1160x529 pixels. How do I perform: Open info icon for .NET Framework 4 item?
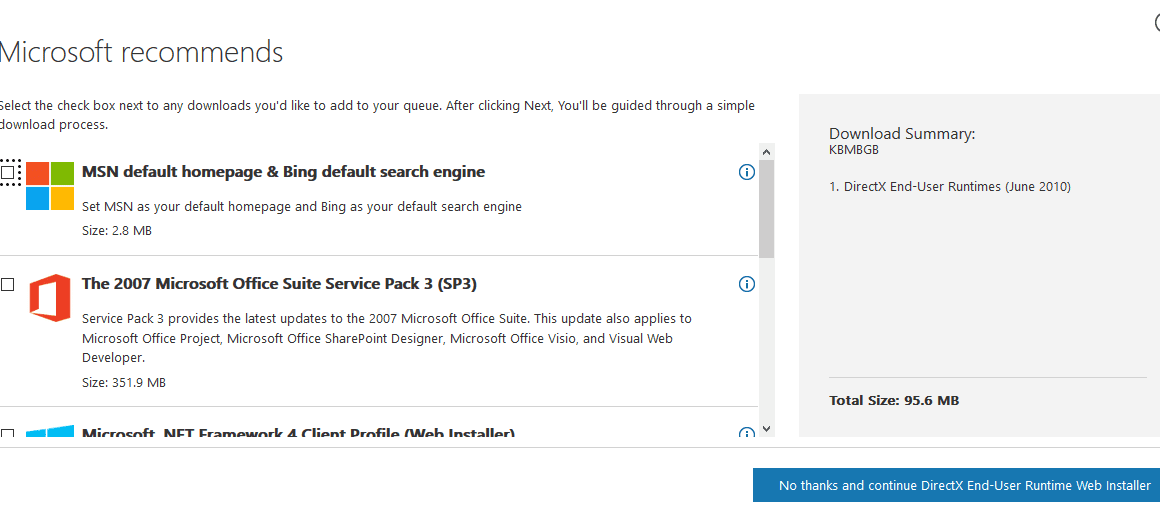[746, 432]
